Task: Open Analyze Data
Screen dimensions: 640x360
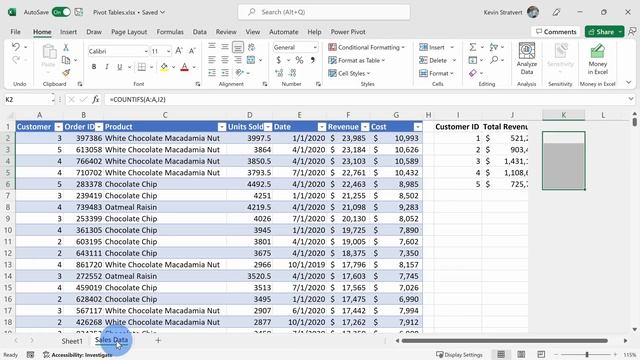Action: tap(527, 58)
